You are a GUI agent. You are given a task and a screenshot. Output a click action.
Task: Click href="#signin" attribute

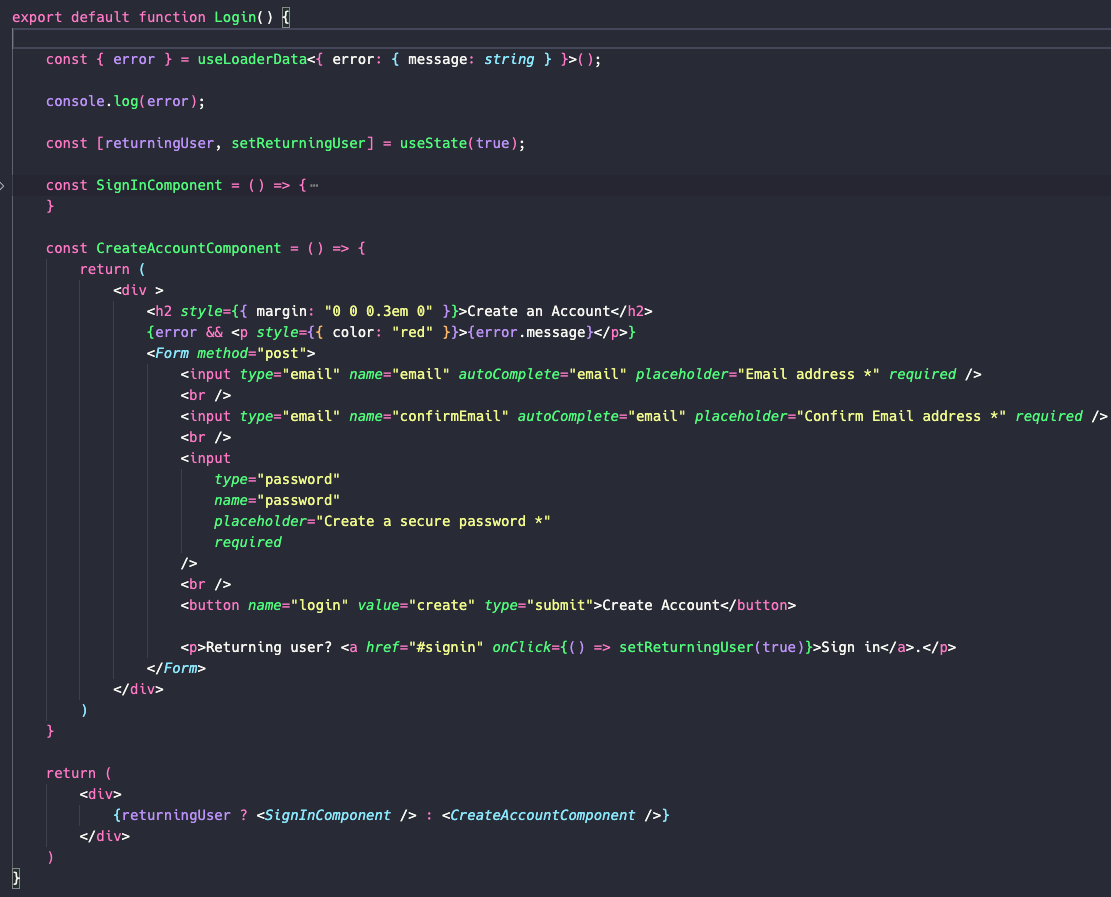(x=424, y=648)
